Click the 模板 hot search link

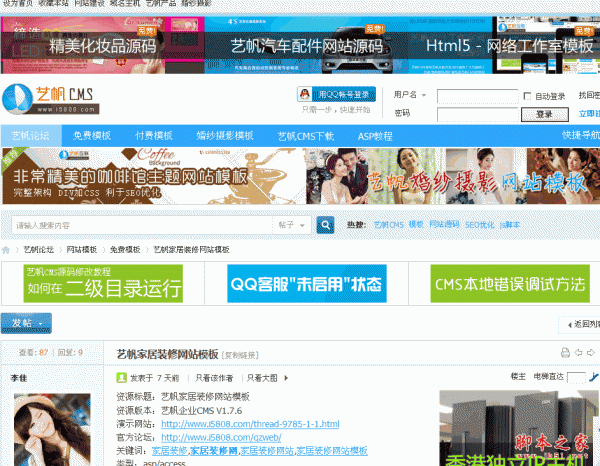pos(416,225)
